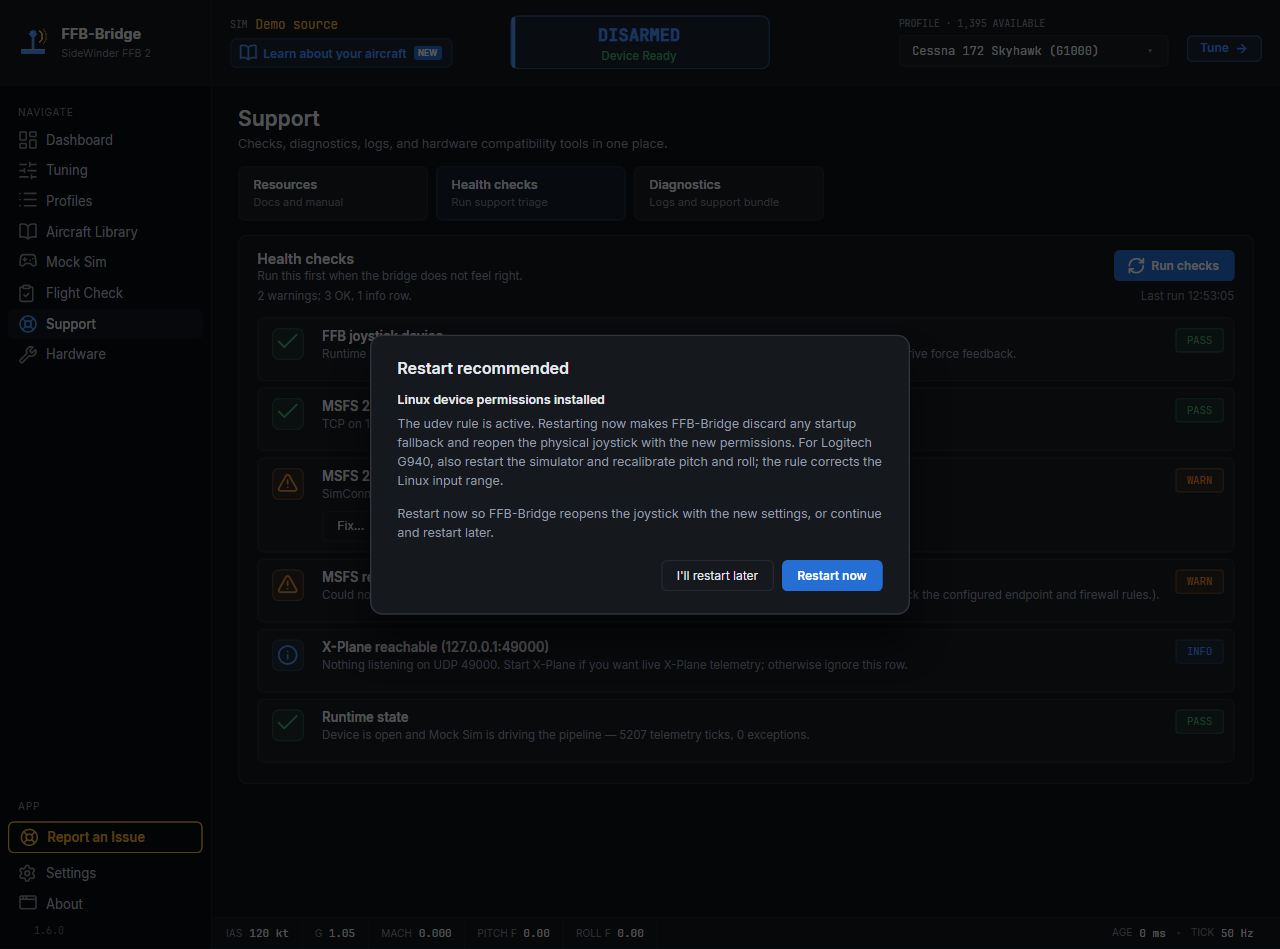Open the Cessna 172 Skyhawk profile dropdown

1033,50
